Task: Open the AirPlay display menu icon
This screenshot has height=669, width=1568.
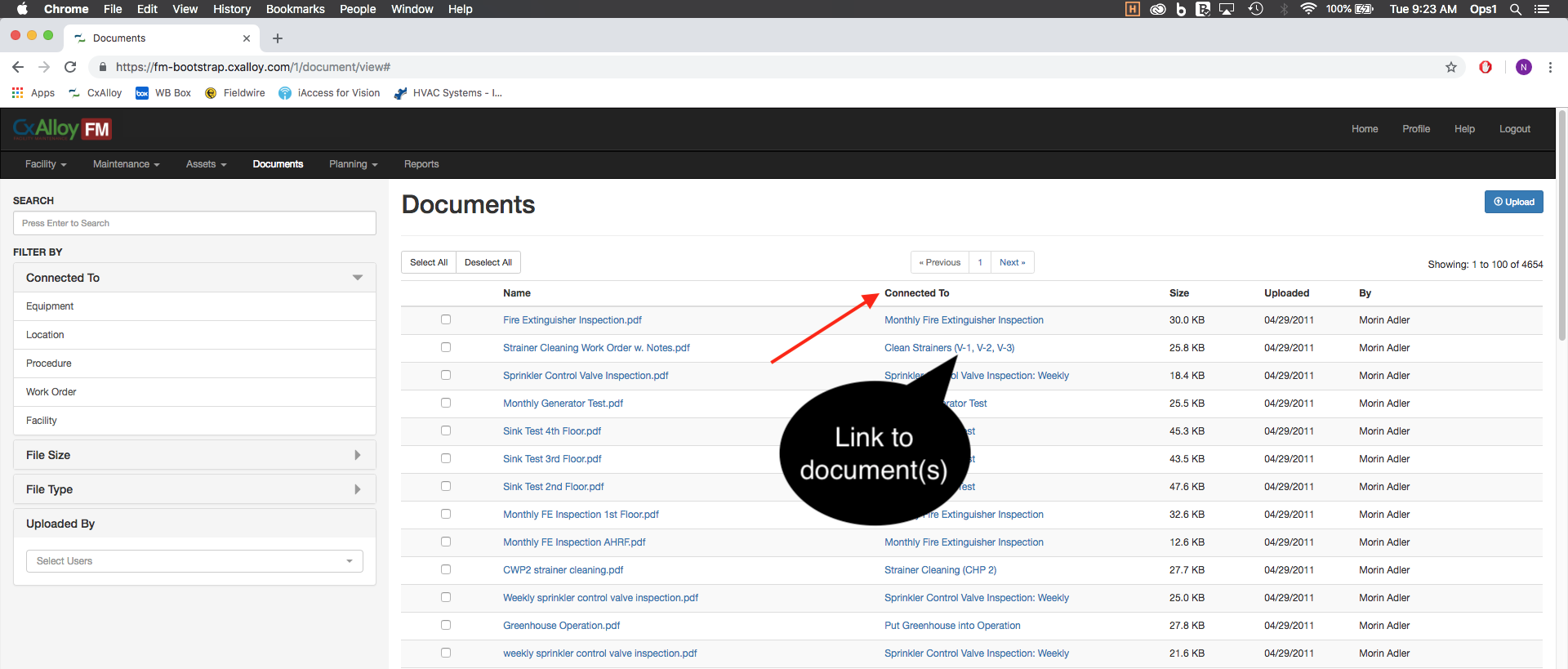Action: tap(1227, 9)
